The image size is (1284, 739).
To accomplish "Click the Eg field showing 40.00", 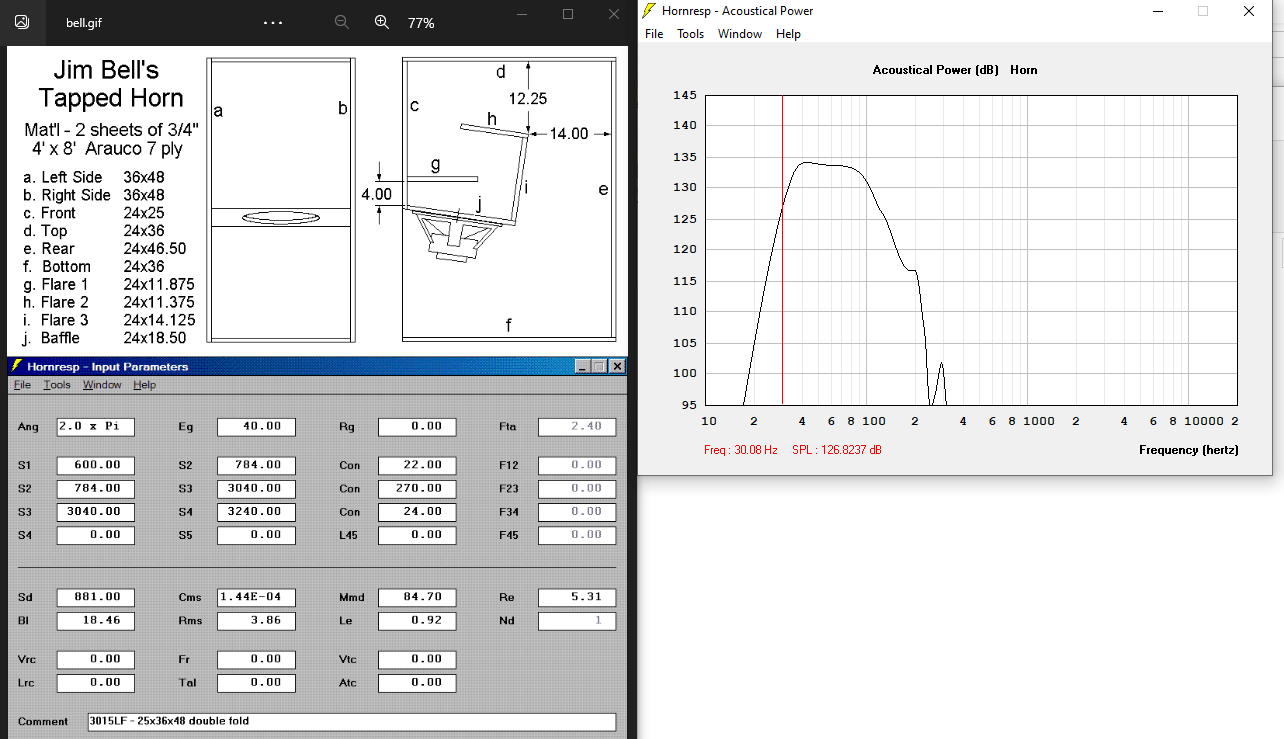I will tap(256, 427).
